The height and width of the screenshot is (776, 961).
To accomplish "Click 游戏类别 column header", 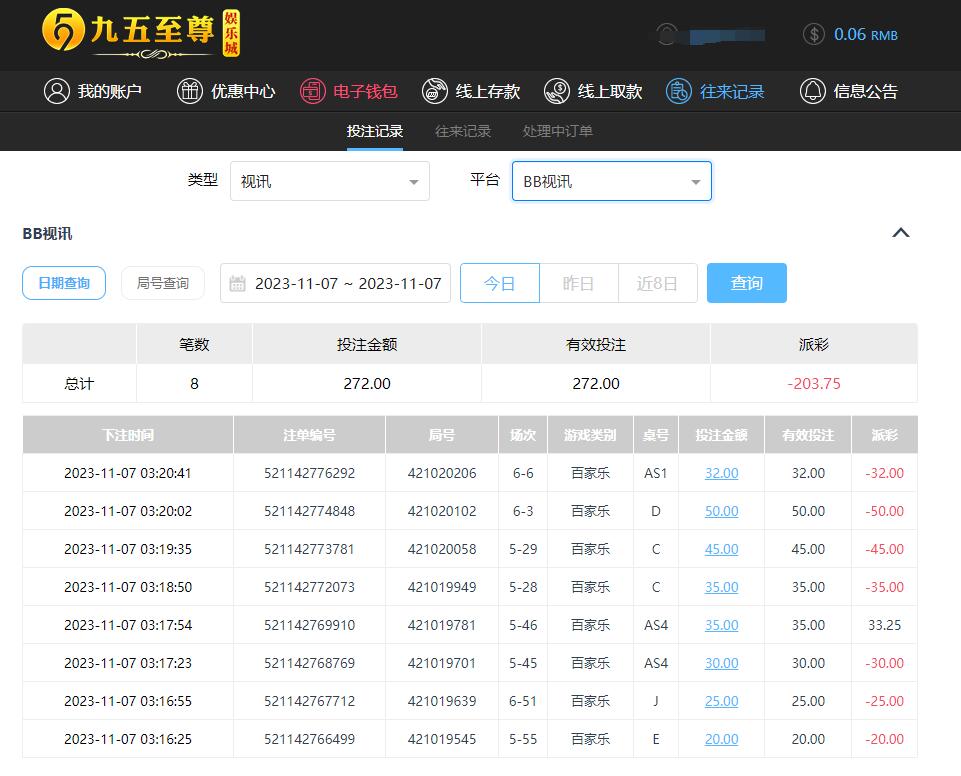I will tap(590, 435).
